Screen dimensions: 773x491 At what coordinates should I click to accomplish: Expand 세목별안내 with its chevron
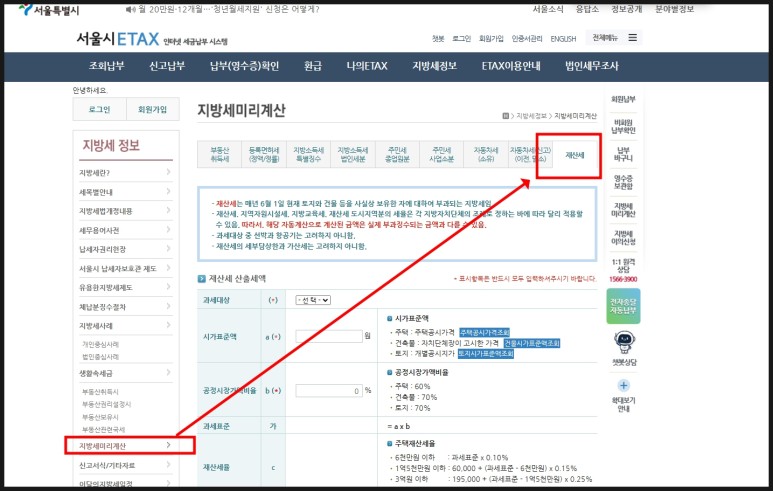coord(169,191)
